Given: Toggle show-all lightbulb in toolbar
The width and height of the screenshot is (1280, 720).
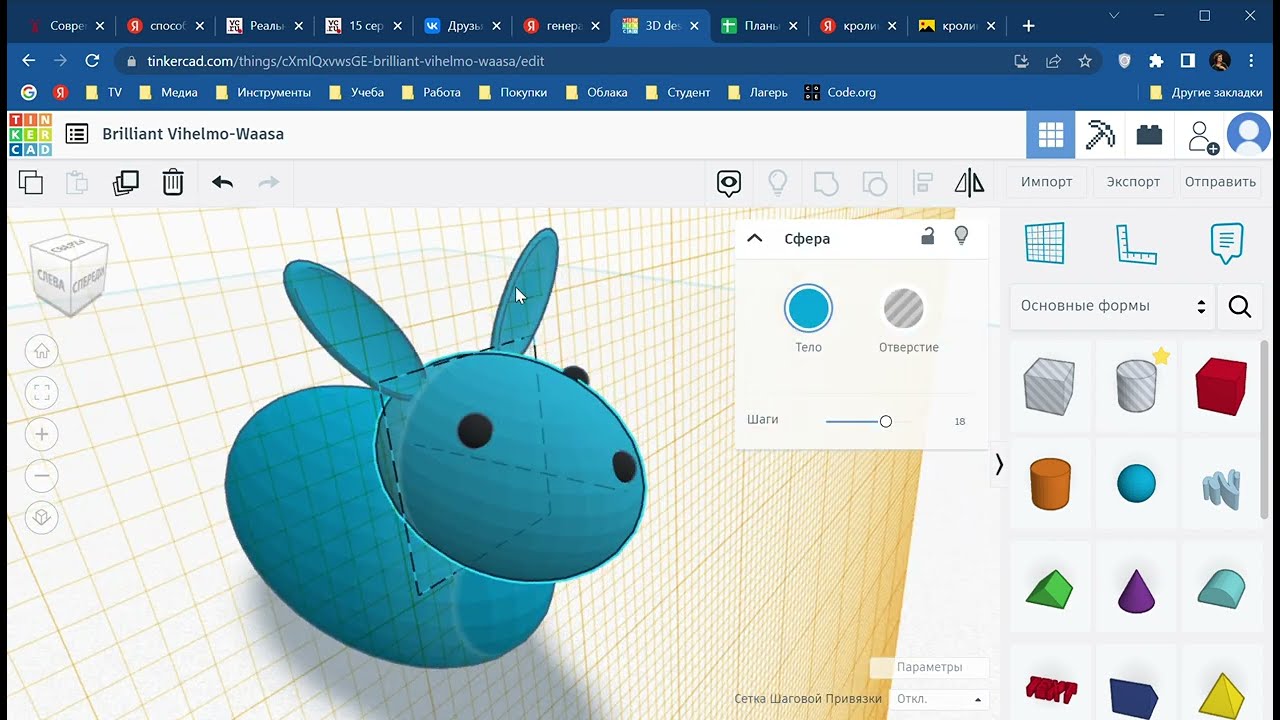Looking at the screenshot, I should pos(777,183).
